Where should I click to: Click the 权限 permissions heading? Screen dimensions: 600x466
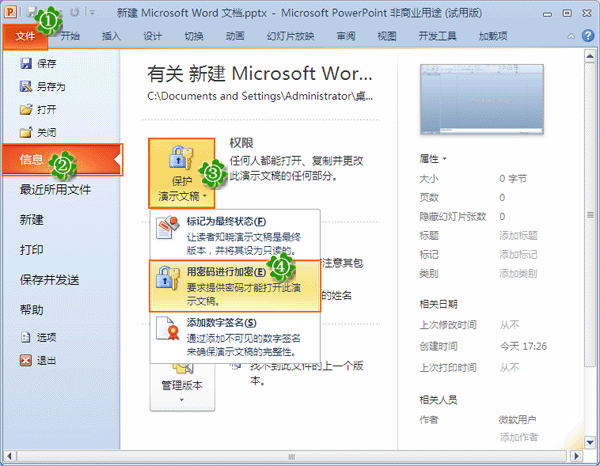[x=241, y=143]
